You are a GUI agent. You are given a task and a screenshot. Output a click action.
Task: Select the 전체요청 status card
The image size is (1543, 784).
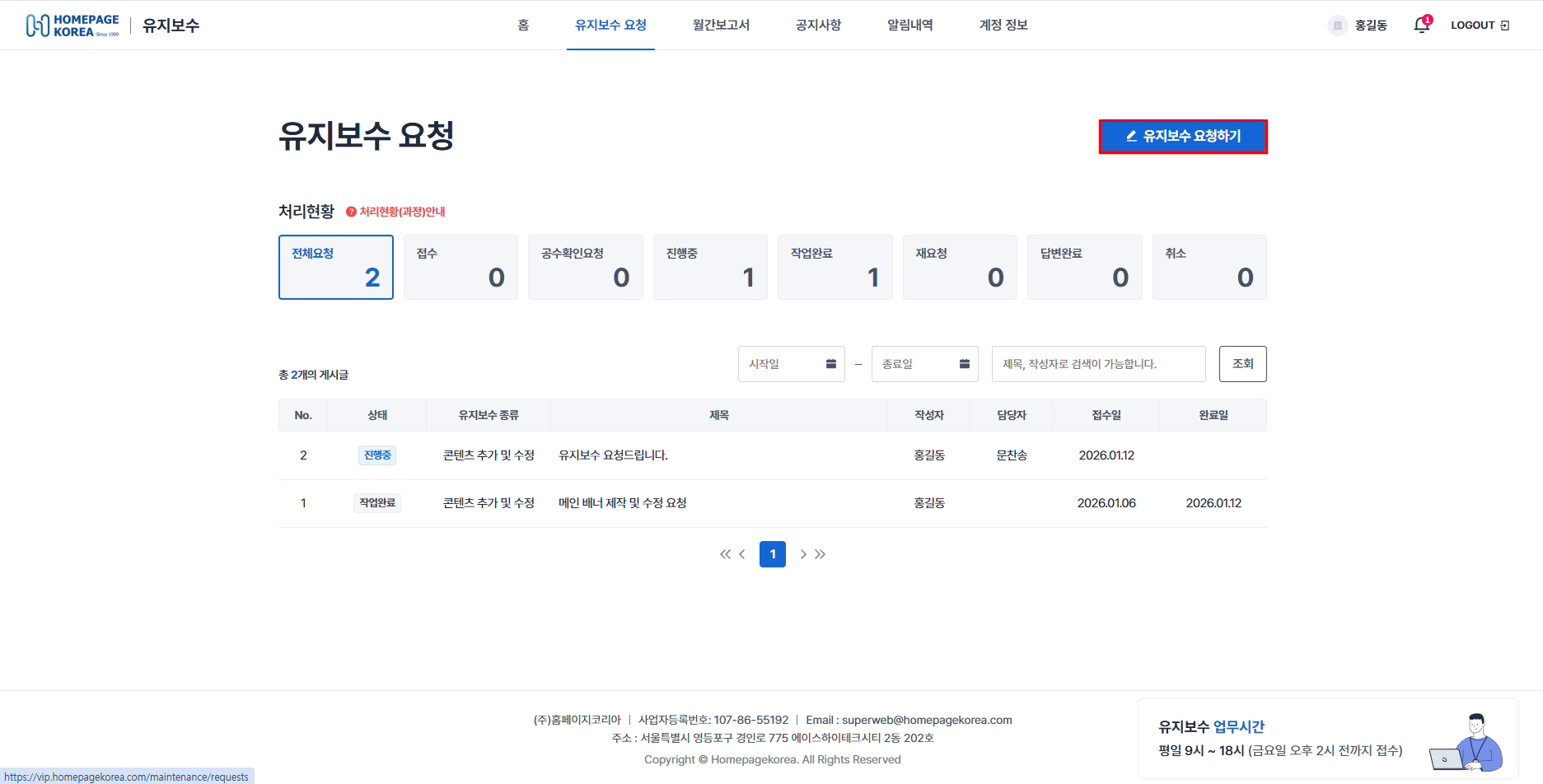tap(335, 267)
